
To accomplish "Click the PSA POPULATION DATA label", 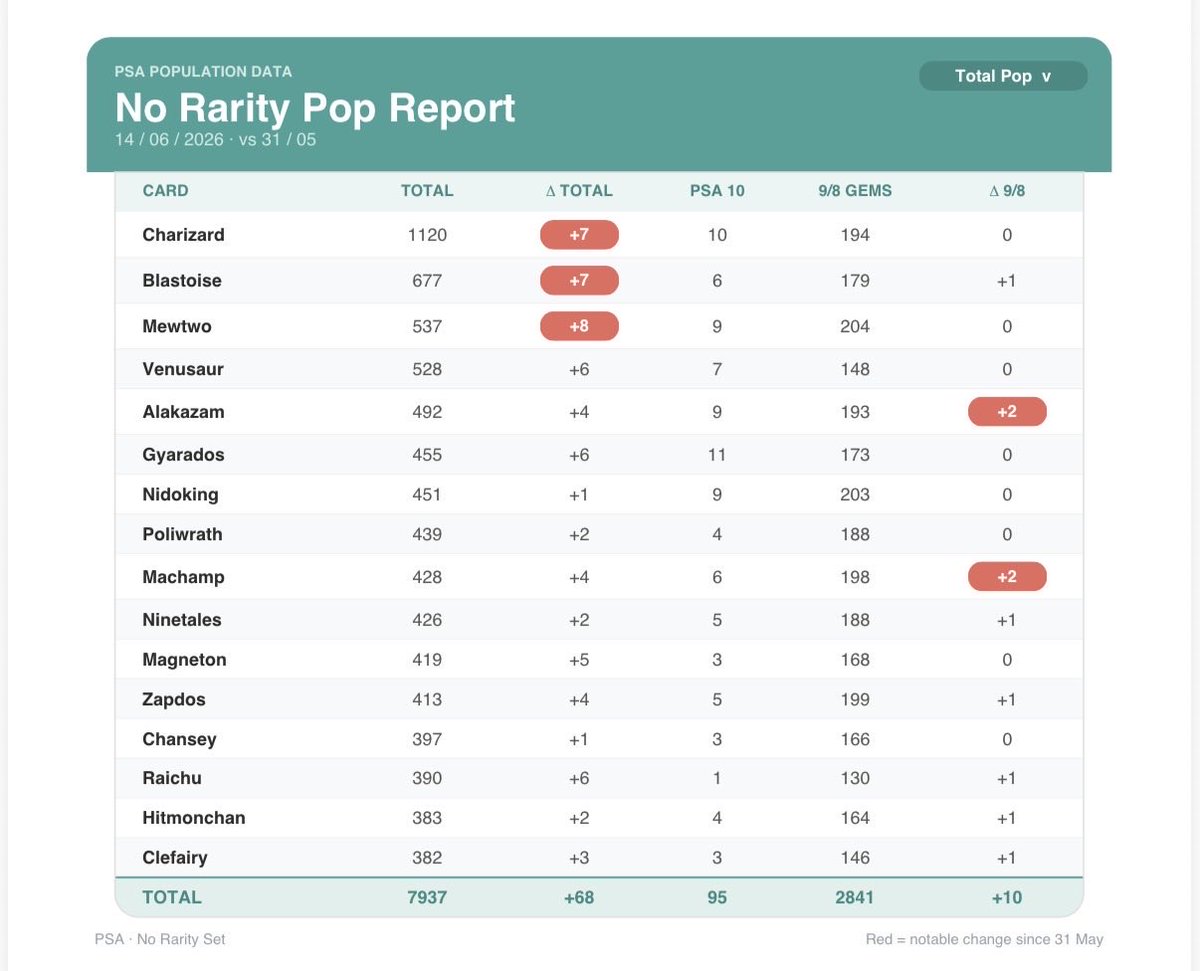I will coord(203,72).
